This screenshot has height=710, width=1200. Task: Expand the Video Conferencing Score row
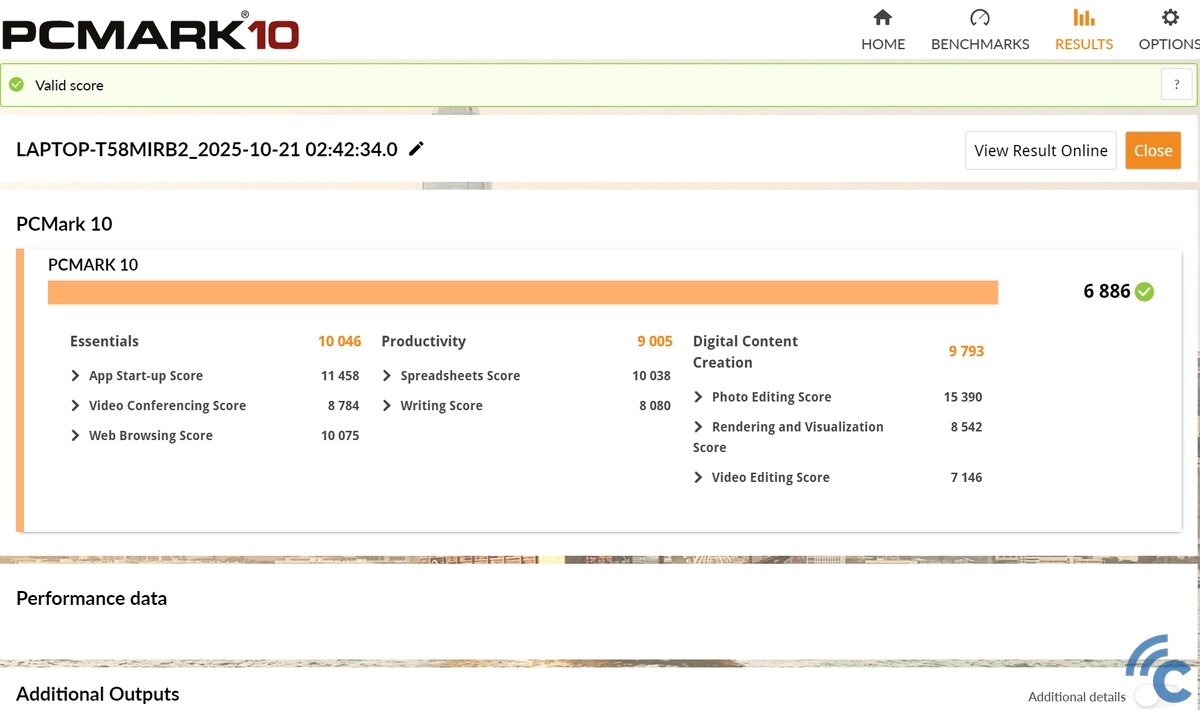tap(76, 406)
